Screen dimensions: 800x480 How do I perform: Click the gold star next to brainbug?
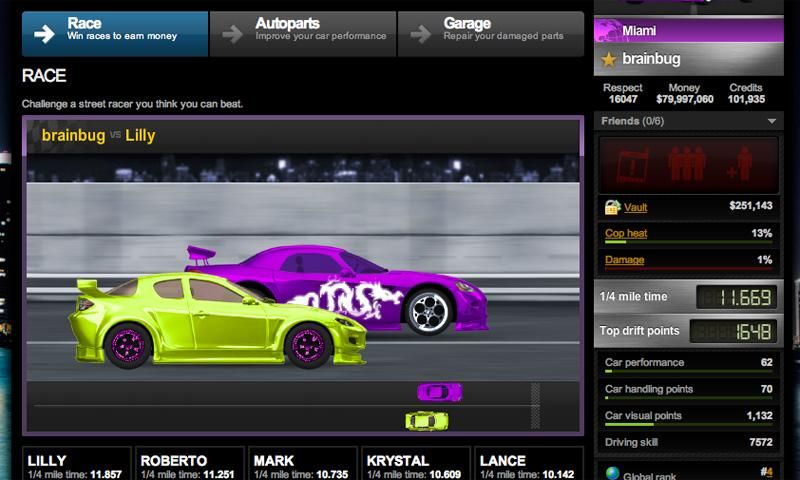[609, 60]
